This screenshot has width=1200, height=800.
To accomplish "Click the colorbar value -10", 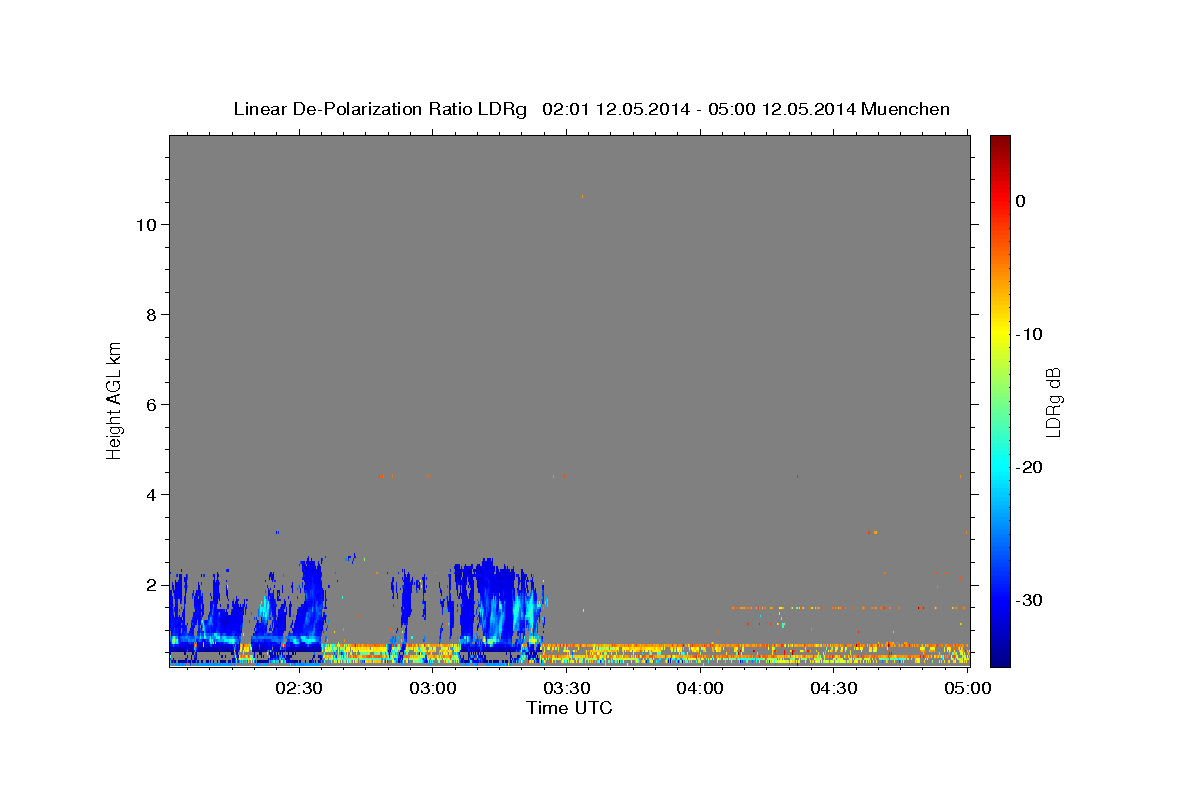I will pos(1030,334).
